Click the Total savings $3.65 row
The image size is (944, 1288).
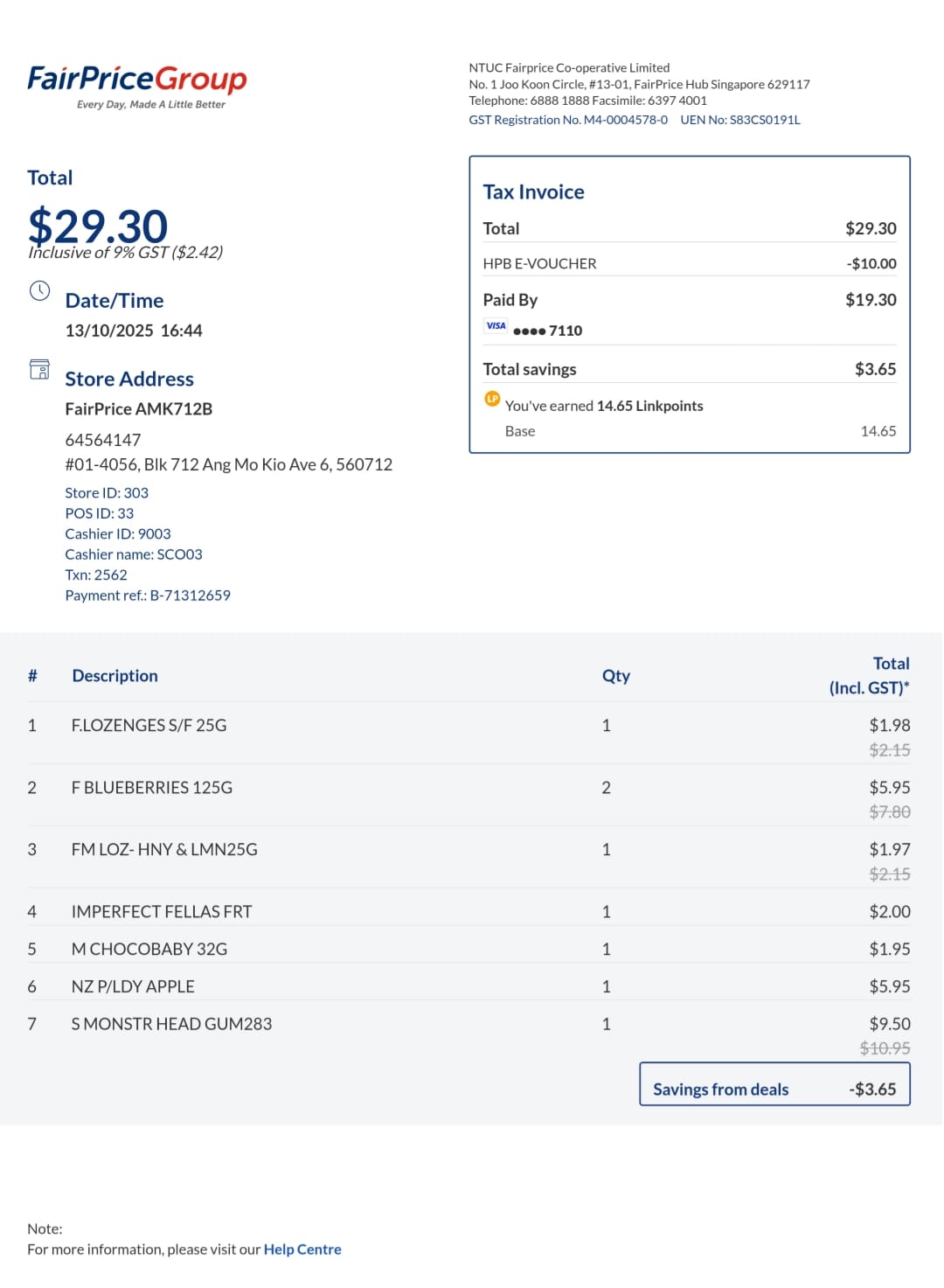tap(690, 369)
